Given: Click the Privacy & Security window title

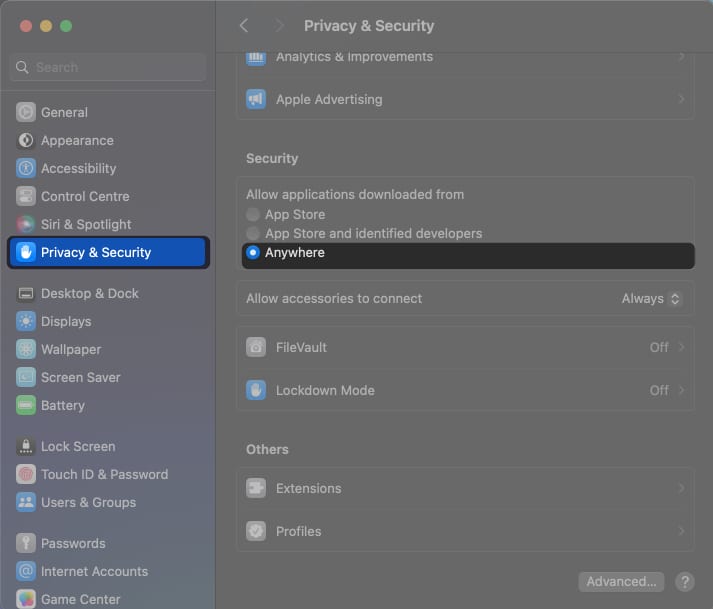Looking at the screenshot, I should (369, 25).
